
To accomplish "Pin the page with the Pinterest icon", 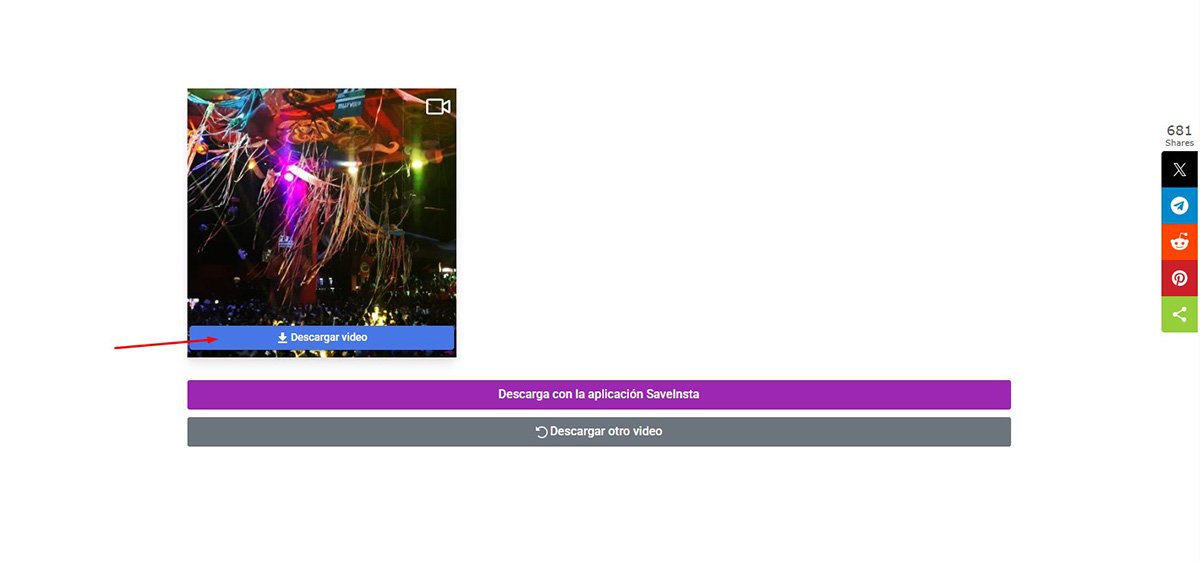I will coord(1180,278).
